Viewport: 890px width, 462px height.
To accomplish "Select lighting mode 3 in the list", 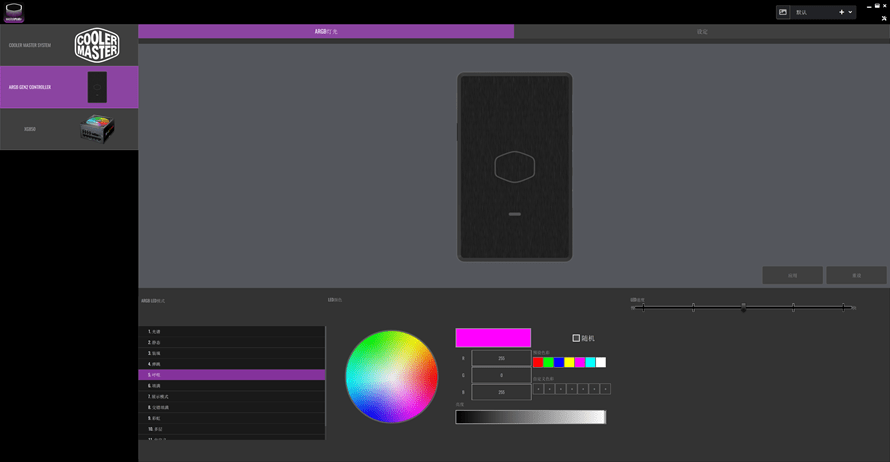I will [x=232, y=353].
